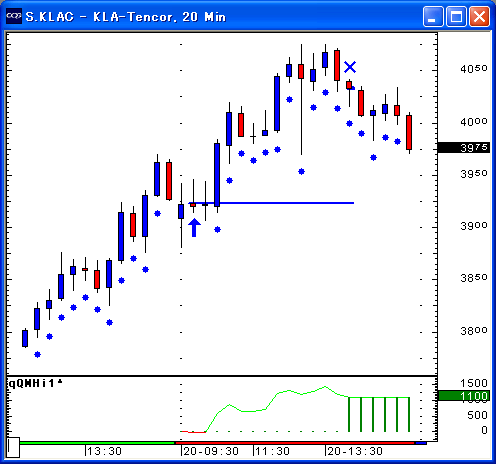Click the 3850 price scale label
Viewport: 496px width, 464px height.
tap(474, 278)
